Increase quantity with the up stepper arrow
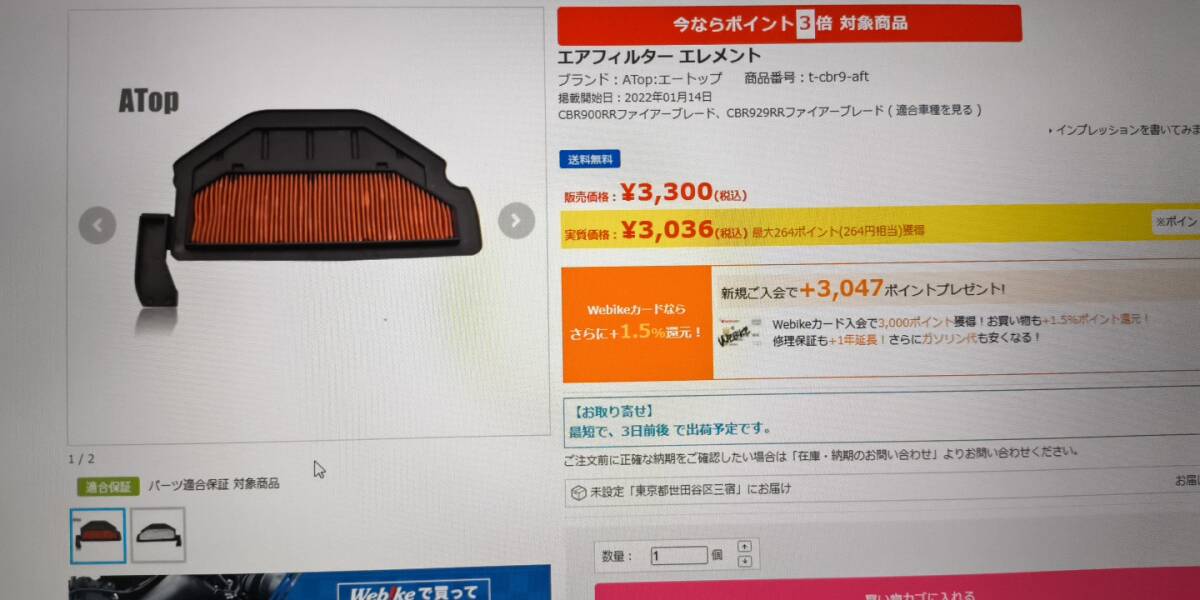This screenshot has height=600, width=1200. [x=744, y=546]
